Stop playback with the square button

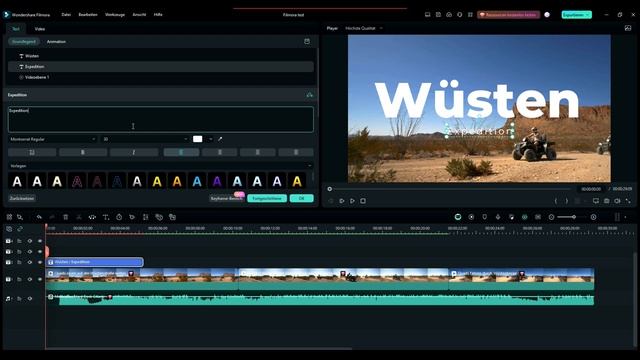tap(363, 201)
